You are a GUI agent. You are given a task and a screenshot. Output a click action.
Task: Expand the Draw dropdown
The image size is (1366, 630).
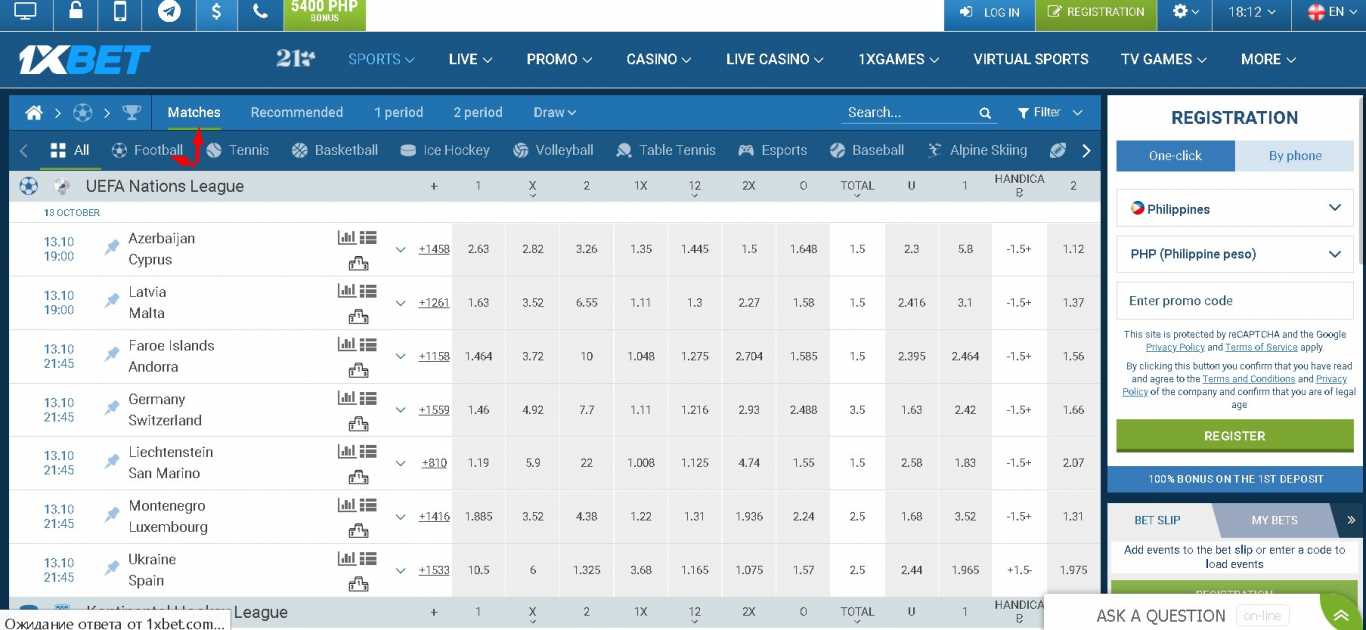[x=555, y=112]
